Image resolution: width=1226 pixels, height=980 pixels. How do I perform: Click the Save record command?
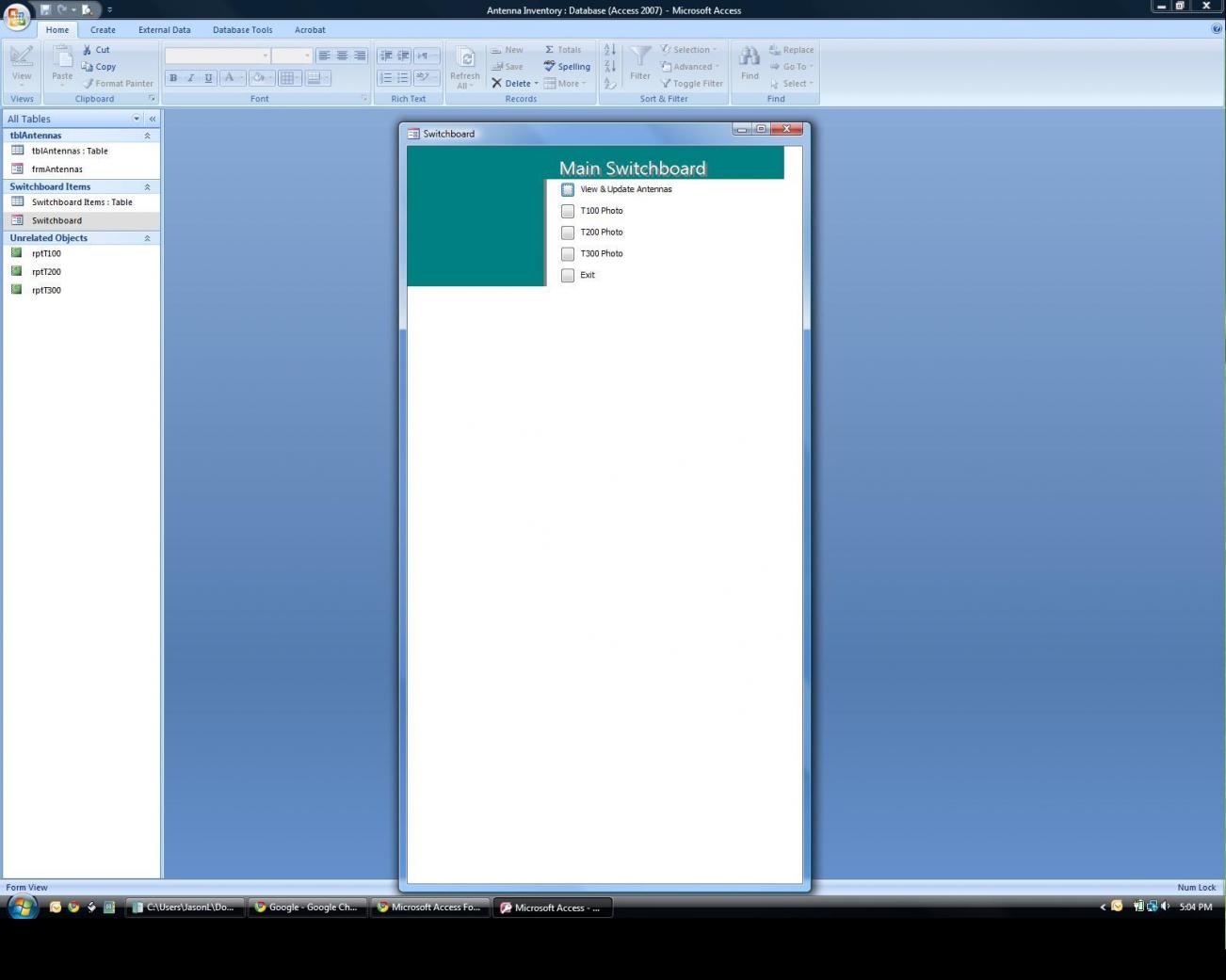507,67
